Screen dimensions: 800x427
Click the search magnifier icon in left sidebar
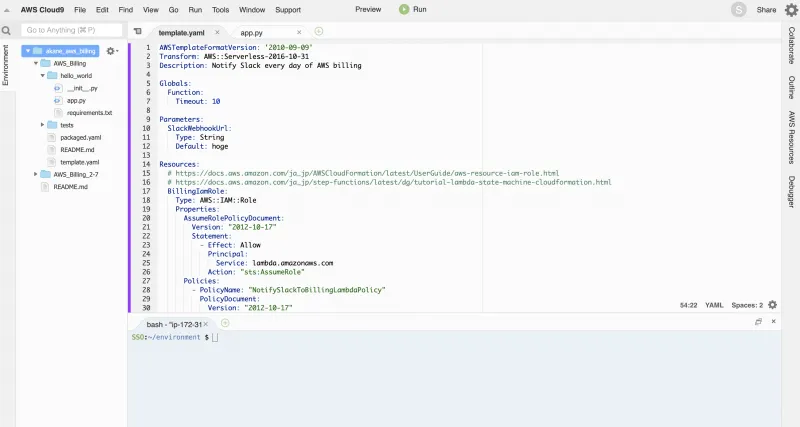point(6,31)
